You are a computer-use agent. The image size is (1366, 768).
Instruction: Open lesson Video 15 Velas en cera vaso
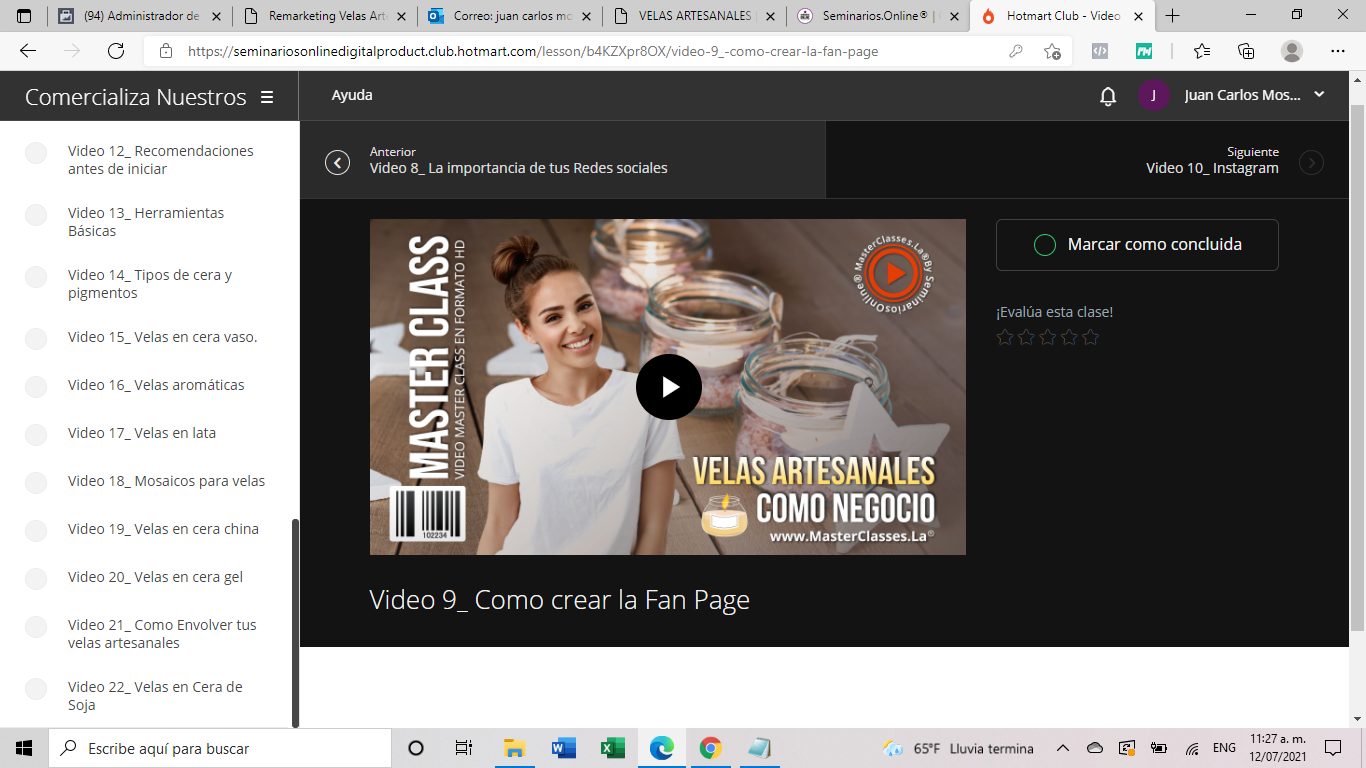[162, 337]
